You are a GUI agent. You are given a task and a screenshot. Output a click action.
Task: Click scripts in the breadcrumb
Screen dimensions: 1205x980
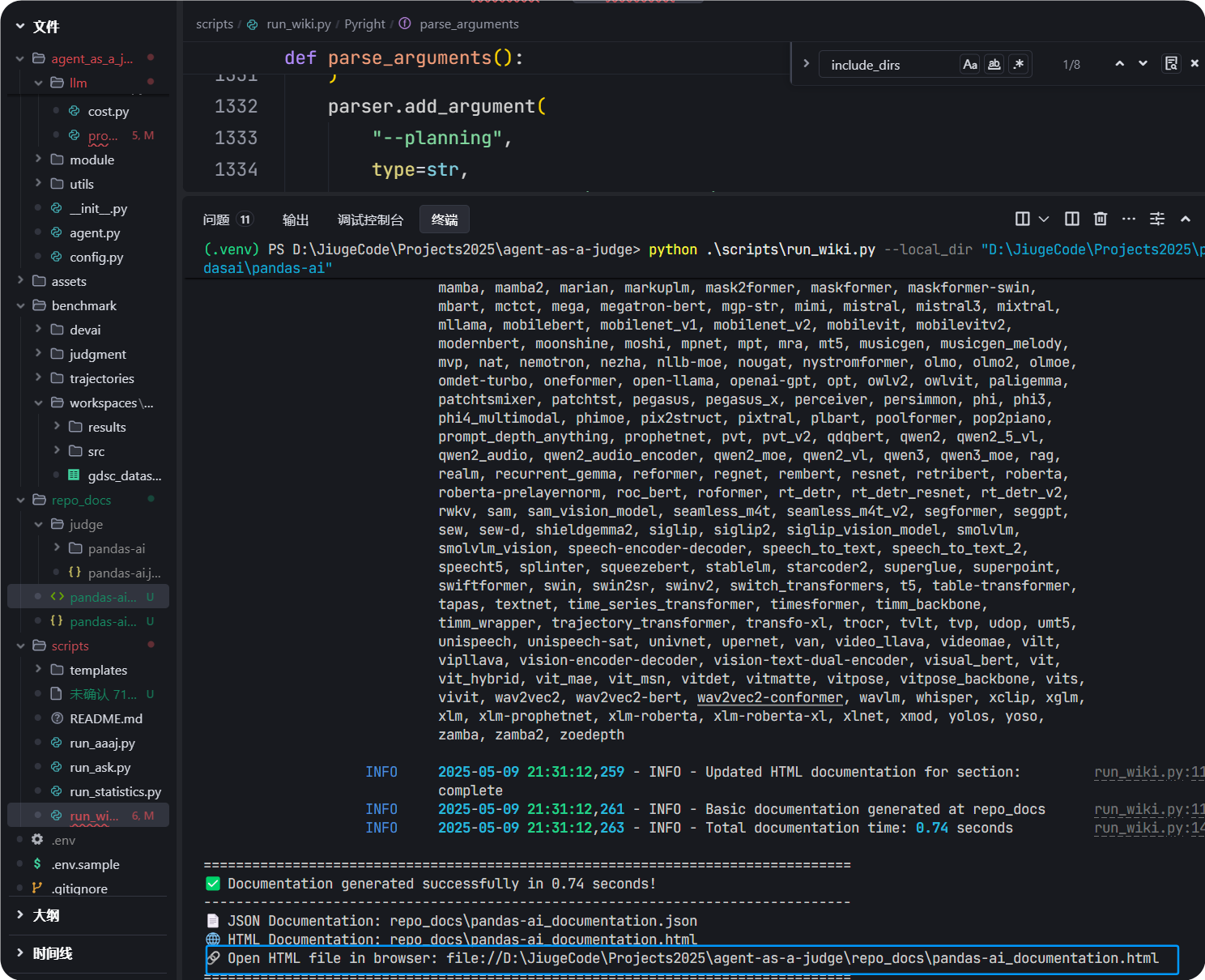215,24
